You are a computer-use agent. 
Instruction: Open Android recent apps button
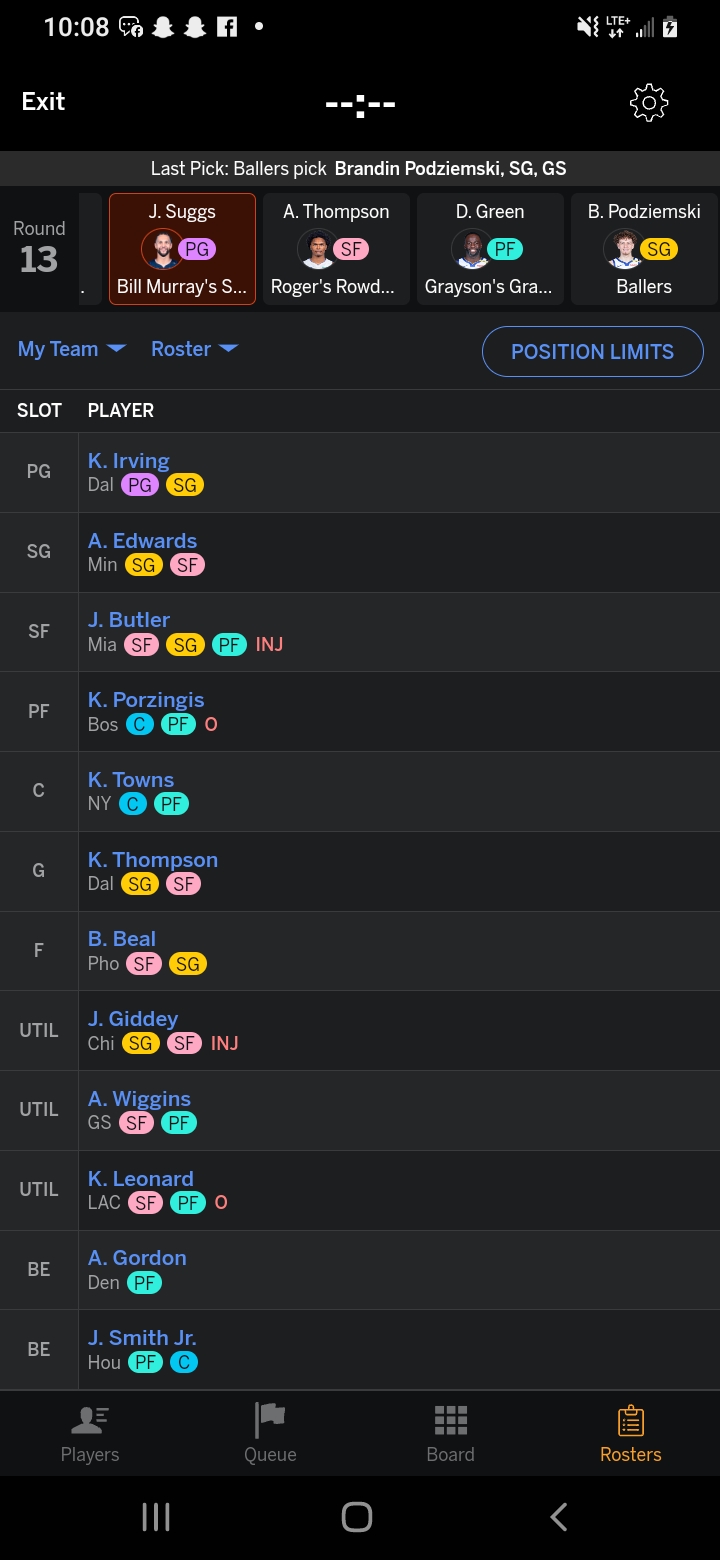pyautogui.click(x=156, y=1516)
